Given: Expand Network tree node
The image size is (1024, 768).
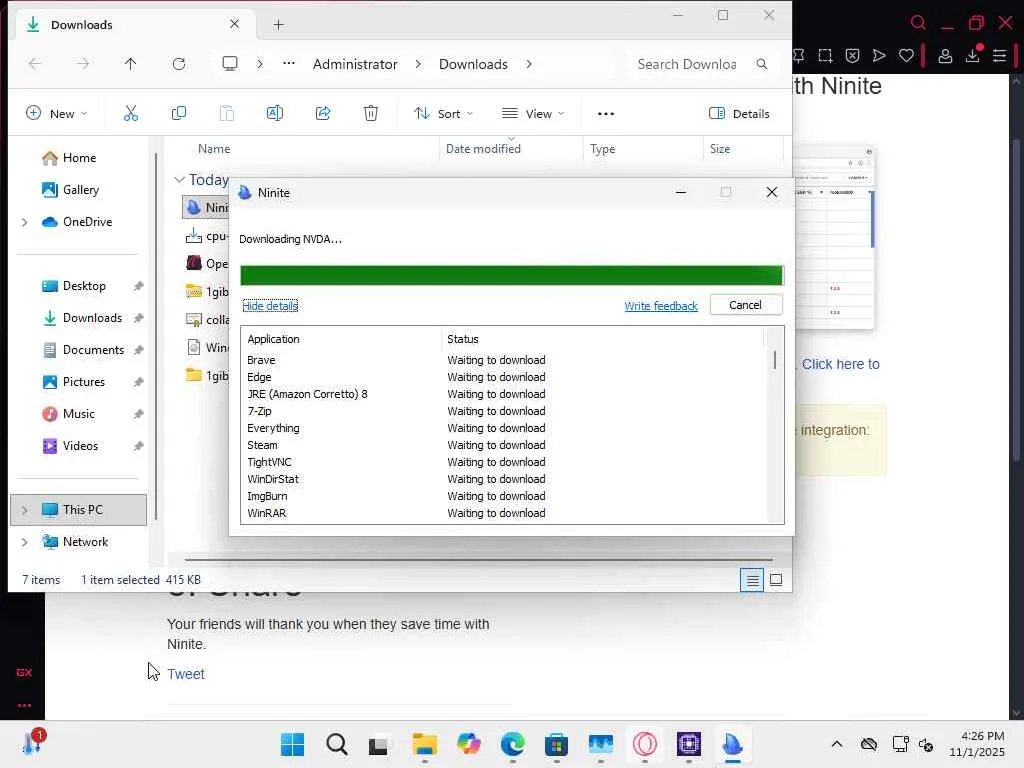Looking at the screenshot, I should coord(25,542).
